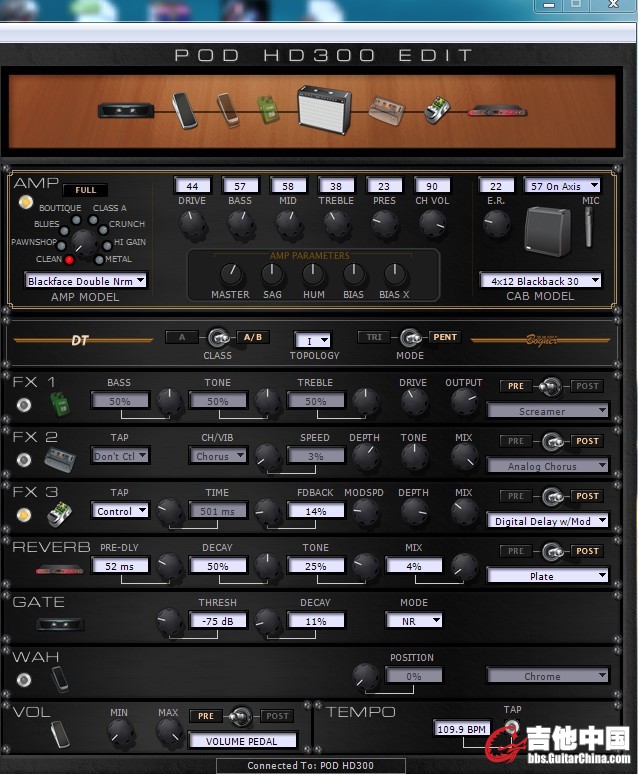638x774 pixels.
Task: Open the Wah model dropdown Chrome
Action: click(547, 675)
